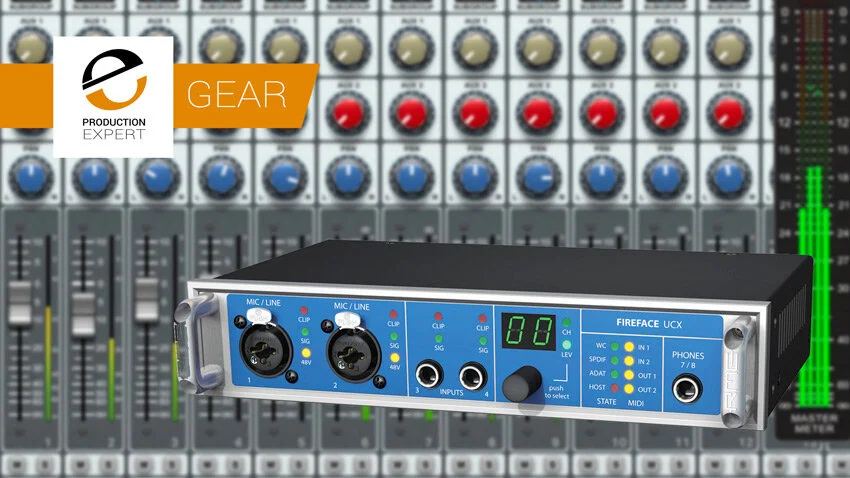Solo mixer channel 6

click(362, 464)
